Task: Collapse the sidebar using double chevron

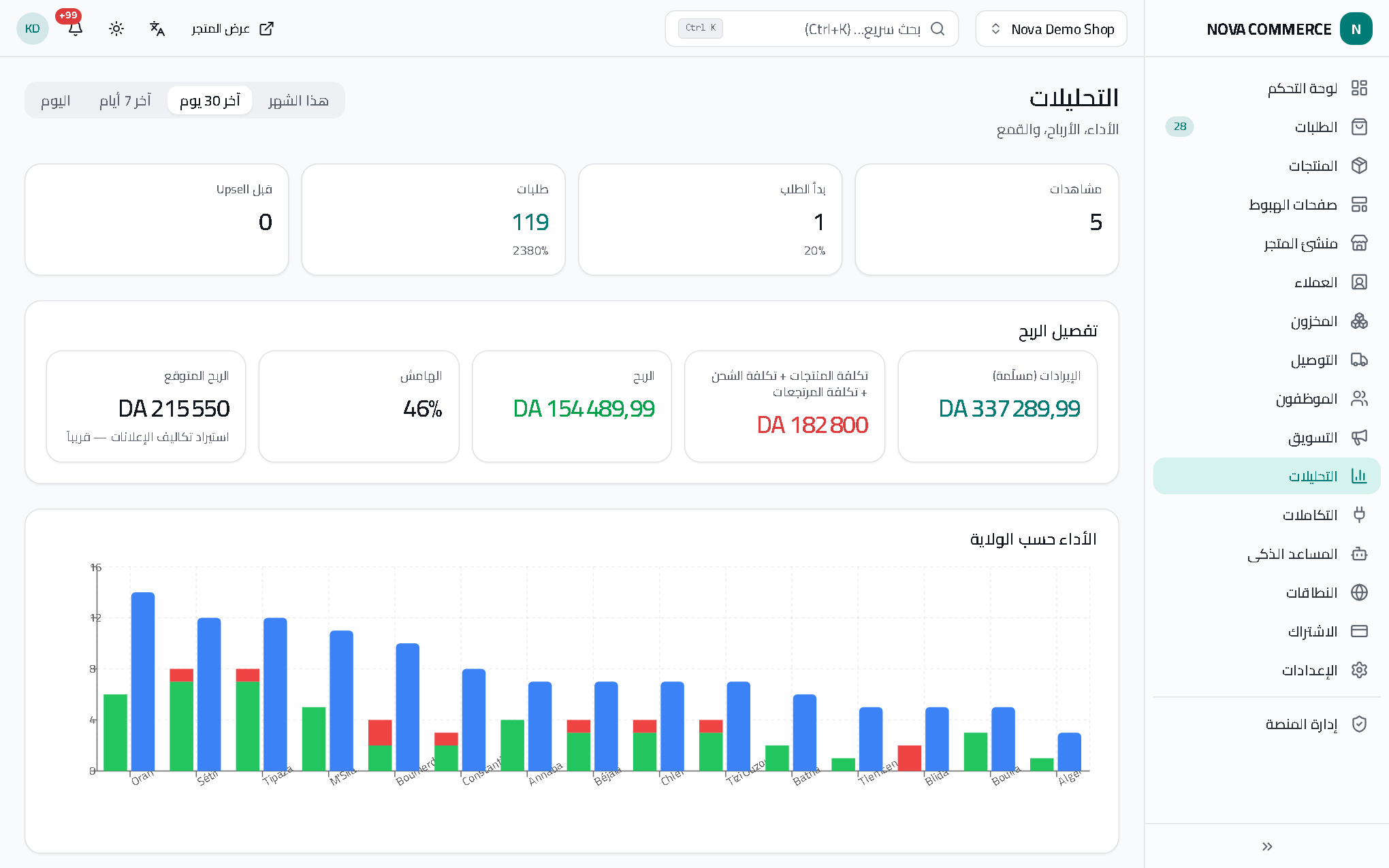Action: 1266,846
